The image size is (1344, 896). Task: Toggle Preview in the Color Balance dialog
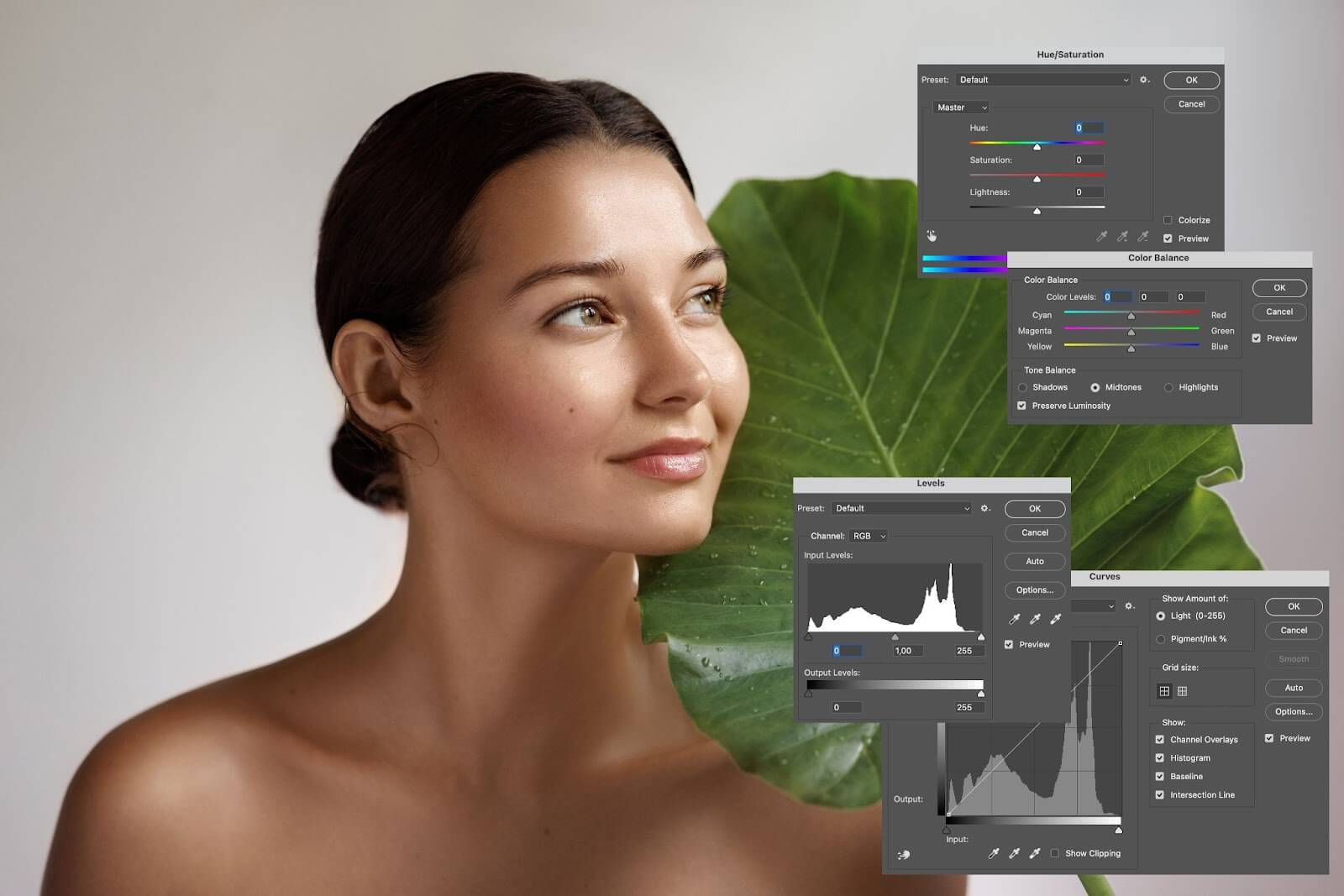(x=1257, y=338)
